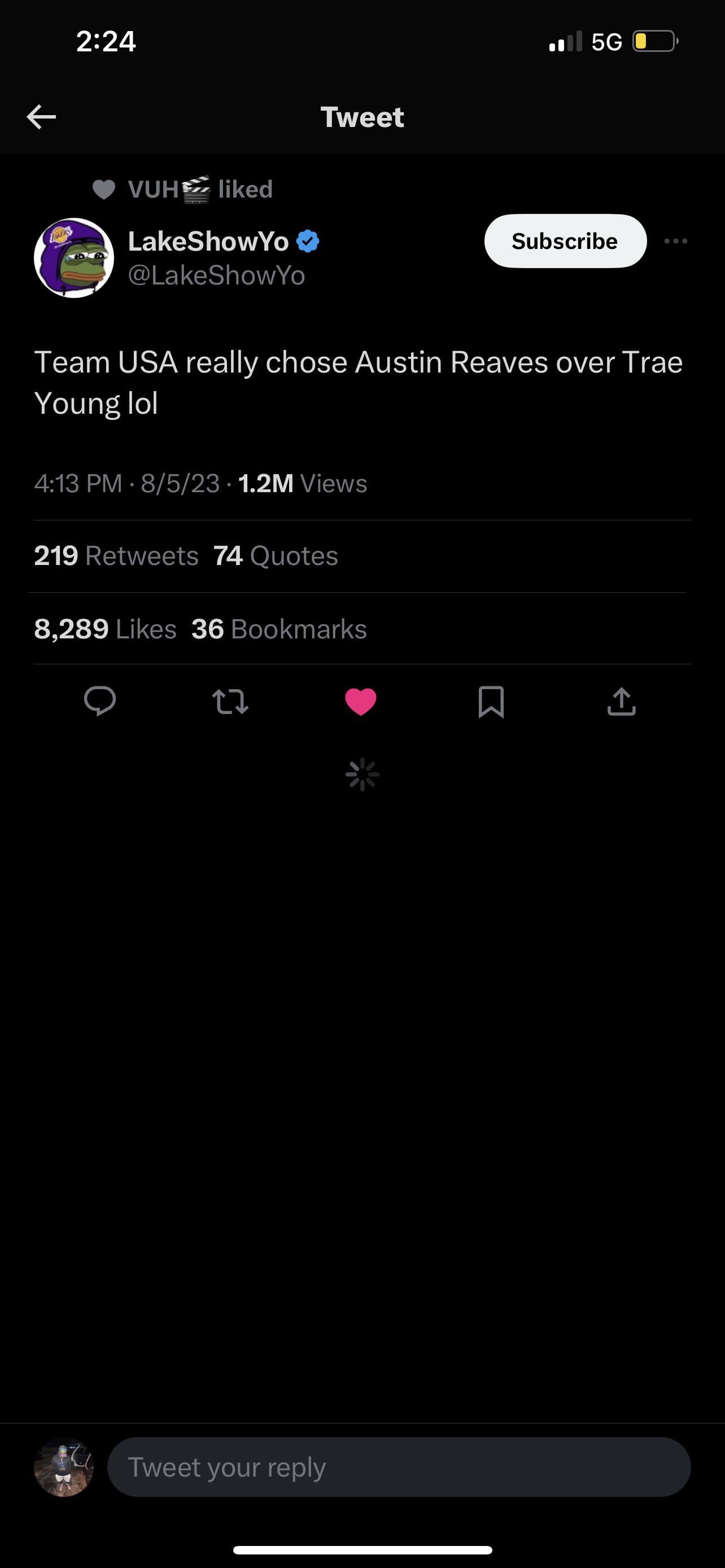View the 219 Retweets list
This screenshot has width=725, height=1568.
(116, 556)
